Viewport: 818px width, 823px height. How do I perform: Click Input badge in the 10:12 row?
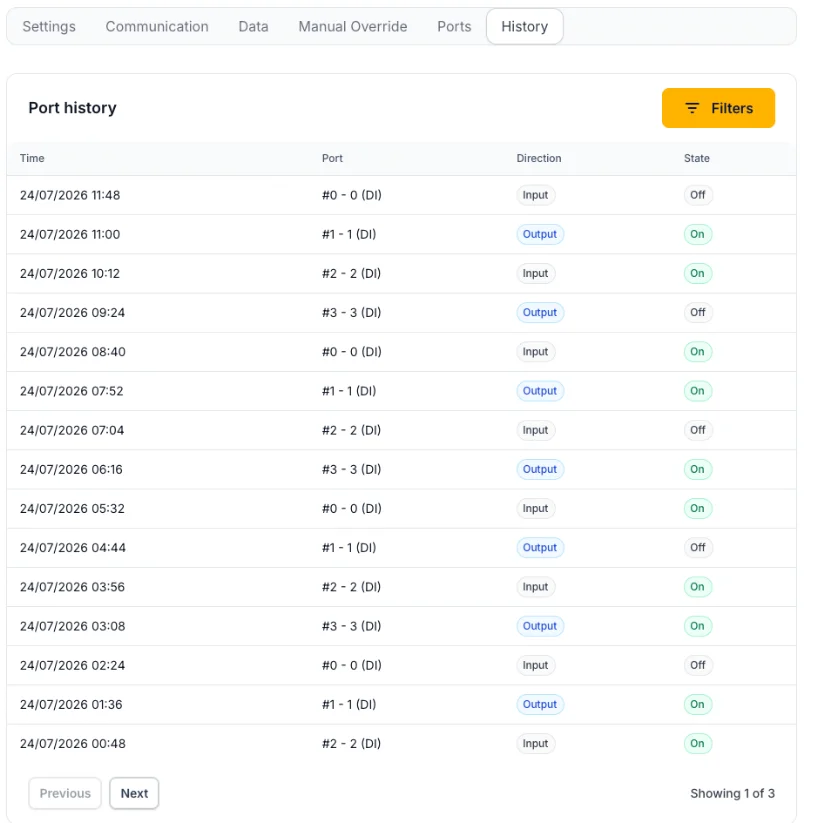(536, 273)
